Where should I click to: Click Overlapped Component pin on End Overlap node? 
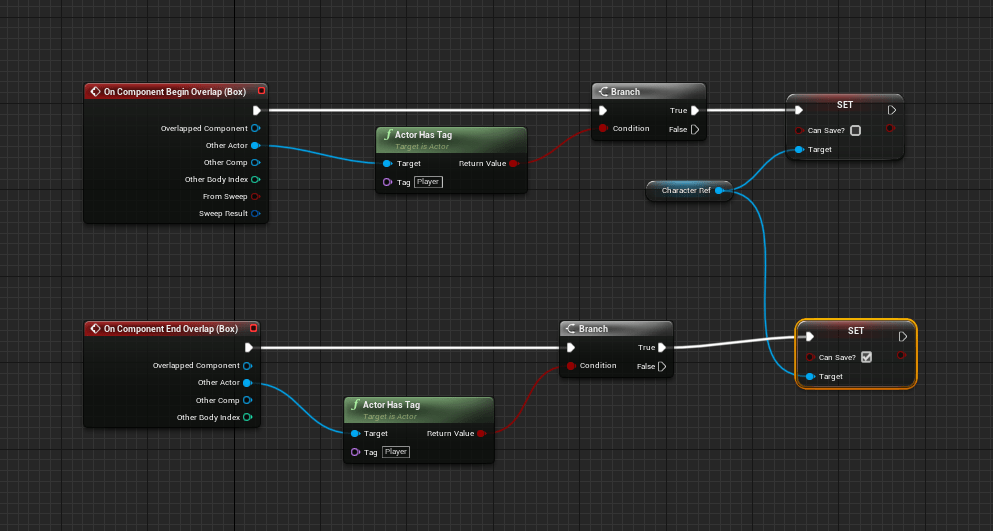point(248,366)
